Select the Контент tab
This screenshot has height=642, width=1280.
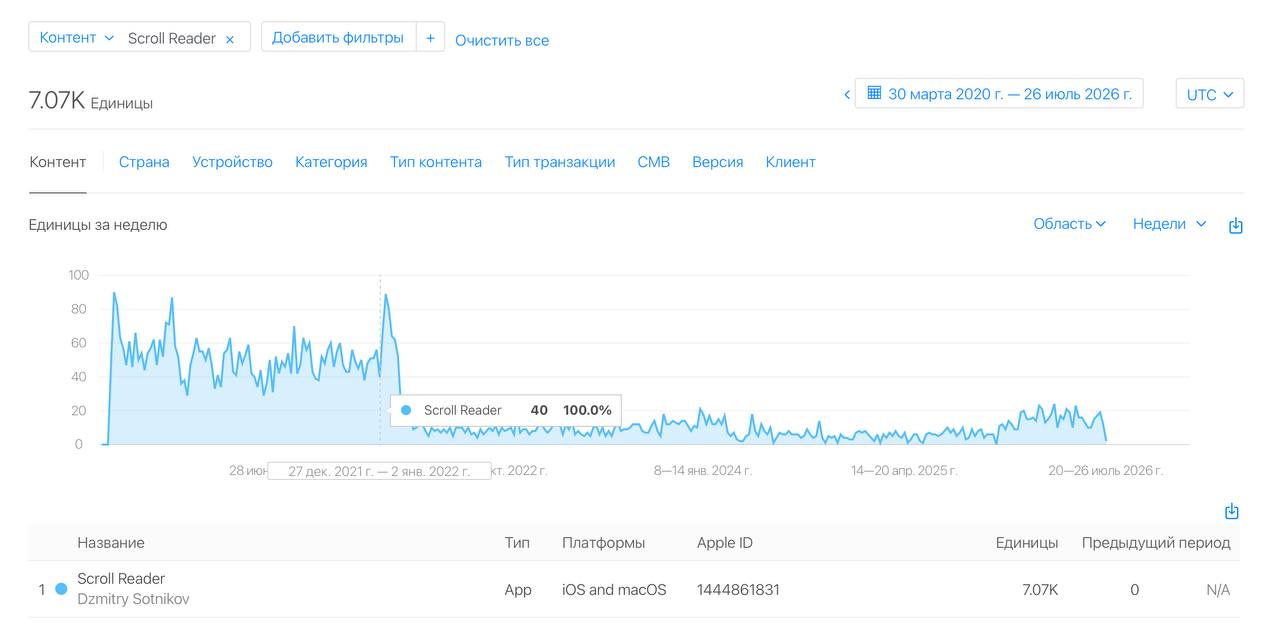pyautogui.click(x=58, y=161)
